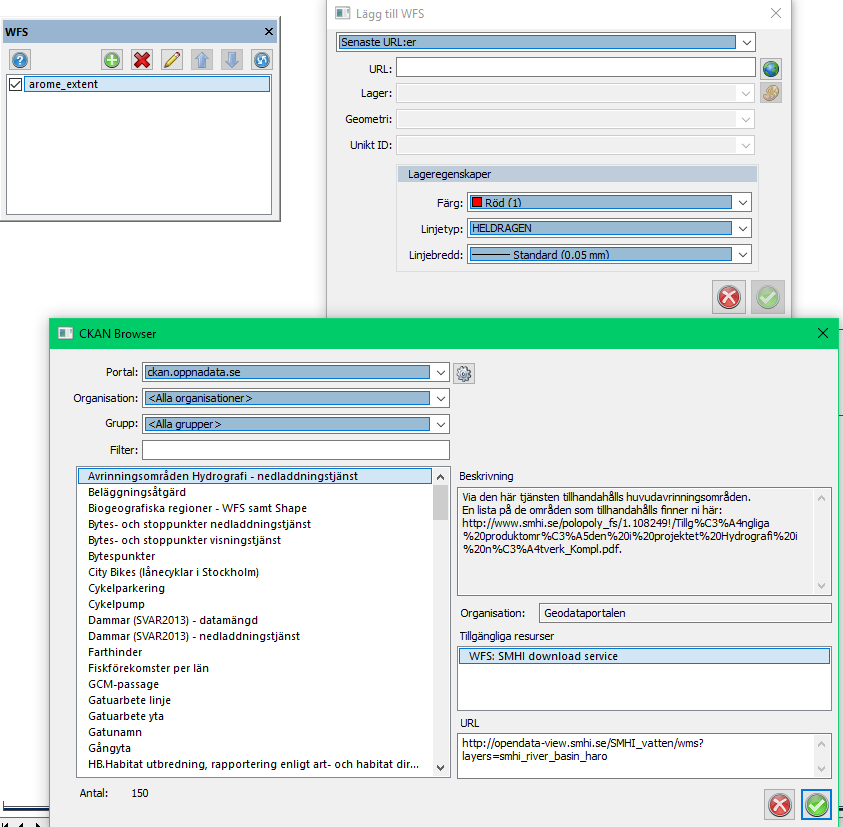Select WFS: SMHI download service resource

pyautogui.click(x=643, y=656)
